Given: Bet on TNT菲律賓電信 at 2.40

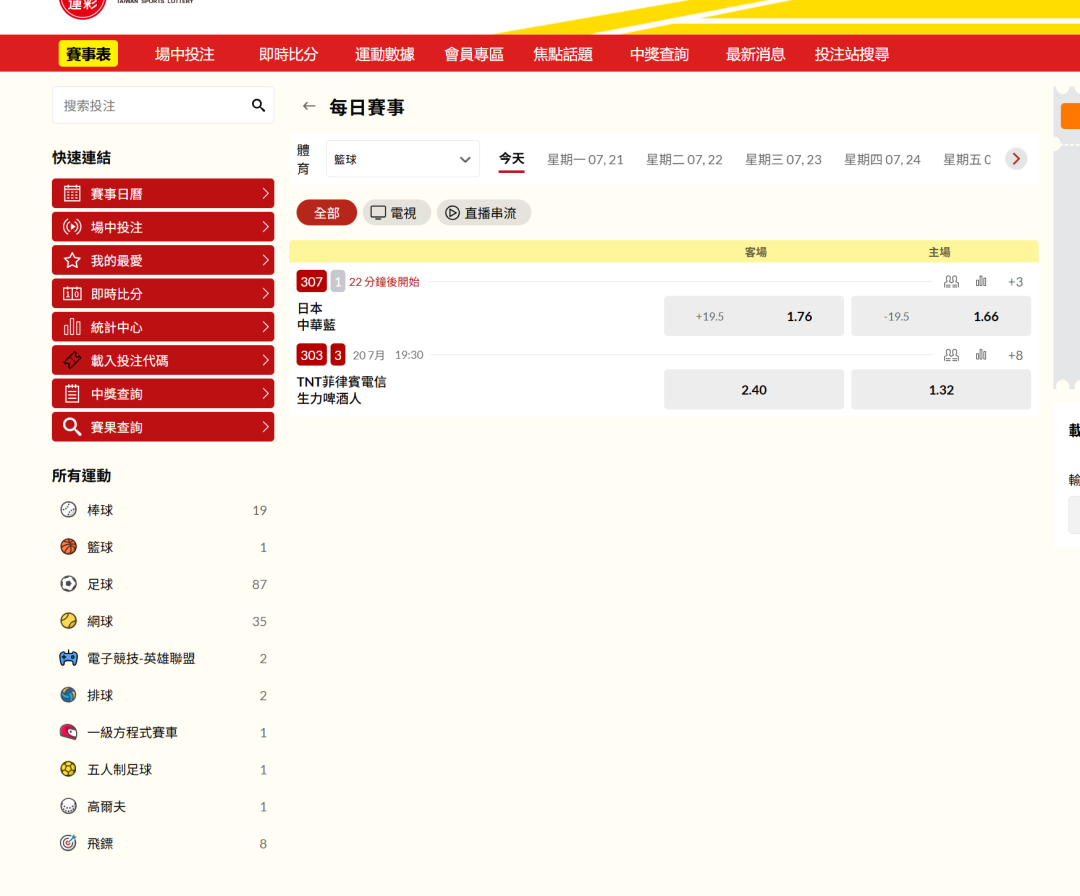Looking at the screenshot, I should point(754,390).
